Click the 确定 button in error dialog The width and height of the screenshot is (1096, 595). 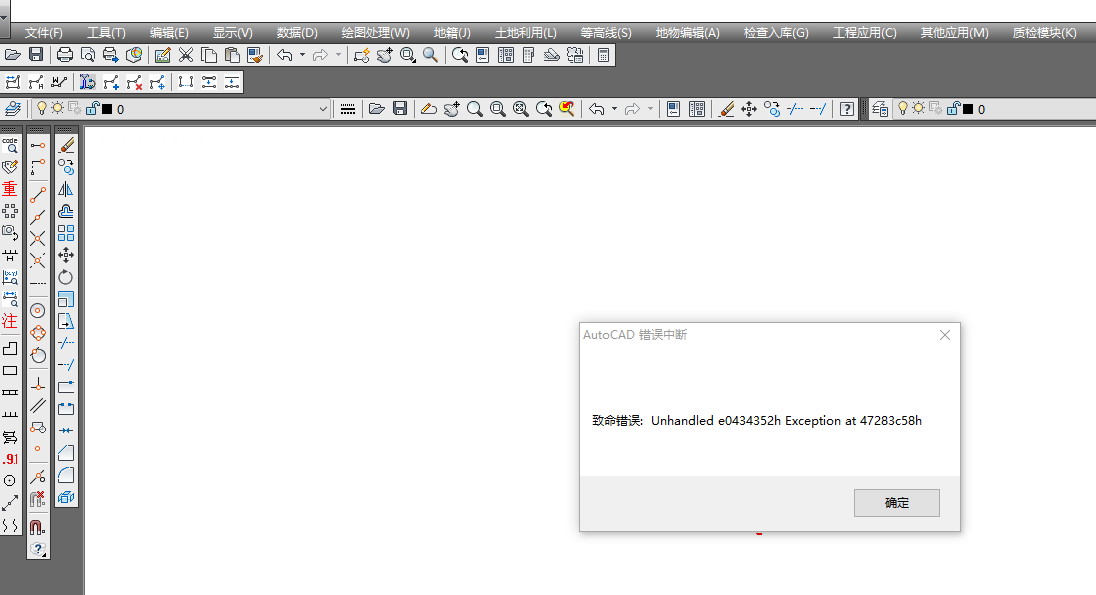pos(896,503)
